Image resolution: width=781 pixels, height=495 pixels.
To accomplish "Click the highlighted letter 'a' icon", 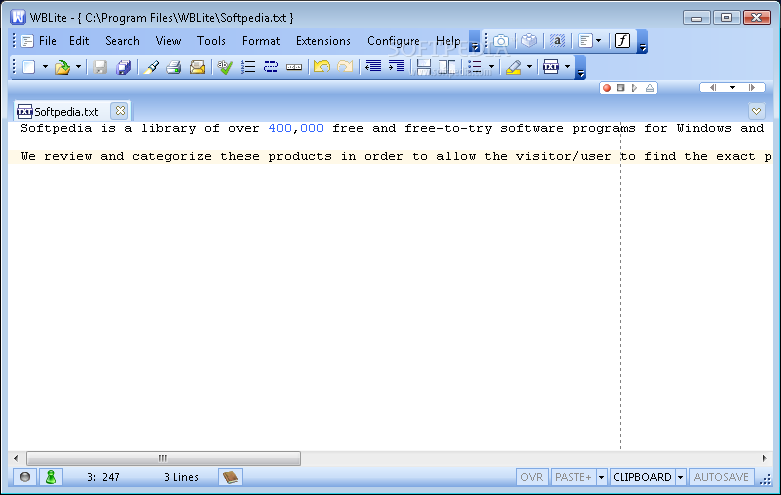I will pyautogui.click(x=557, y=41).
